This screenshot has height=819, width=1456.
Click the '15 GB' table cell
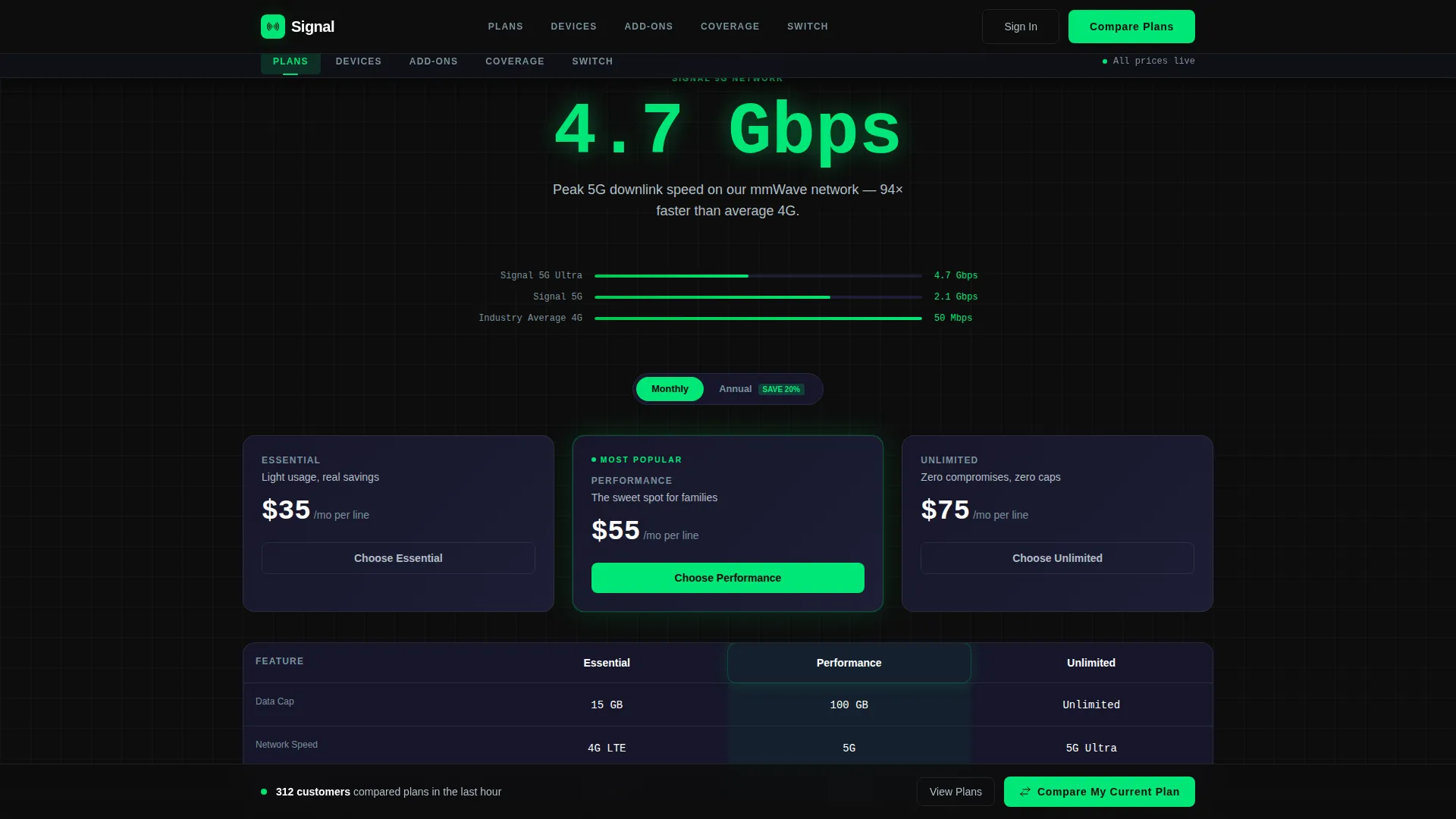pyautogui.click(x=607, y=704)
